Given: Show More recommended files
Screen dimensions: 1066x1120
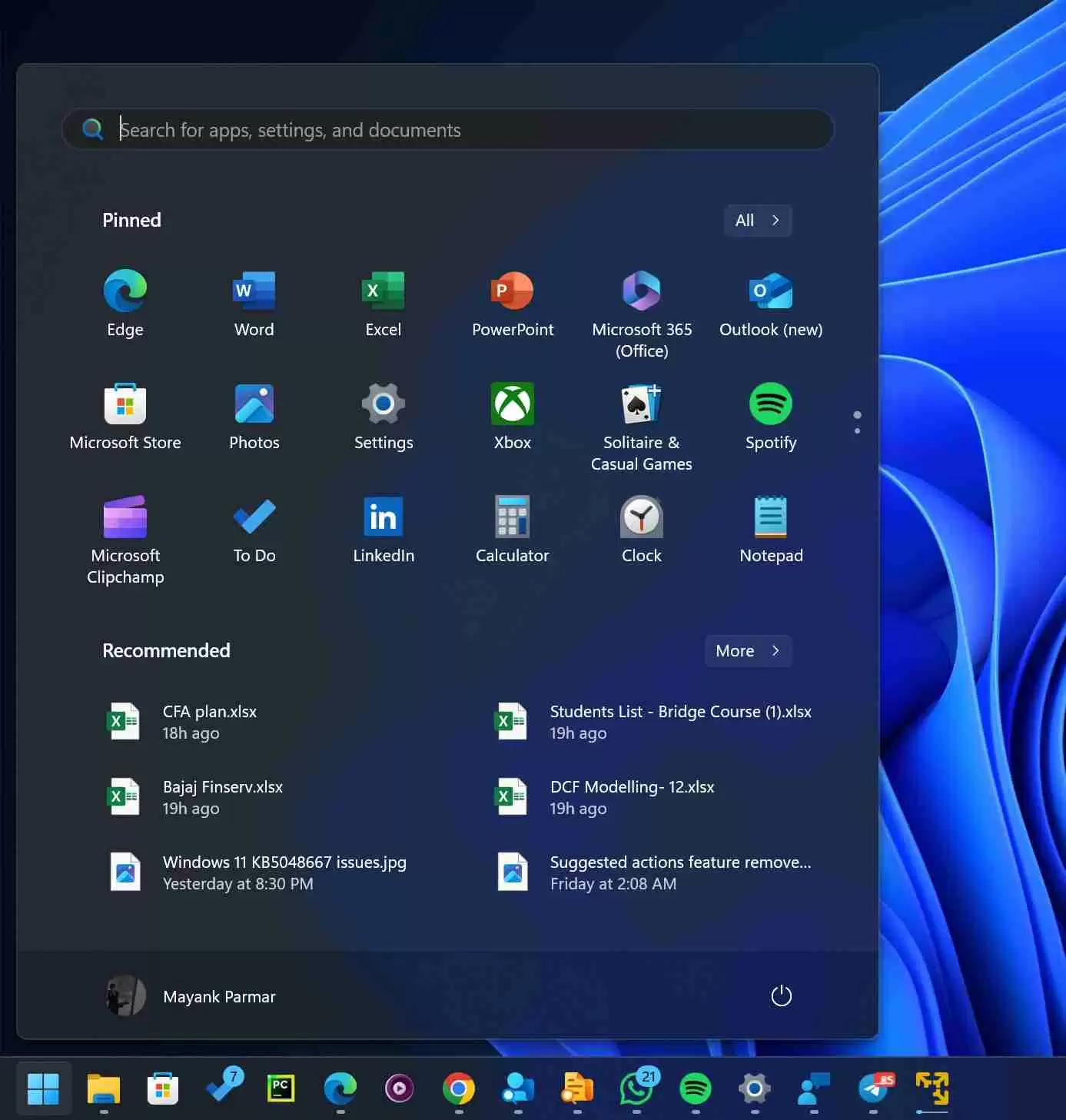Looking at the screenshot, I should 746,650.
